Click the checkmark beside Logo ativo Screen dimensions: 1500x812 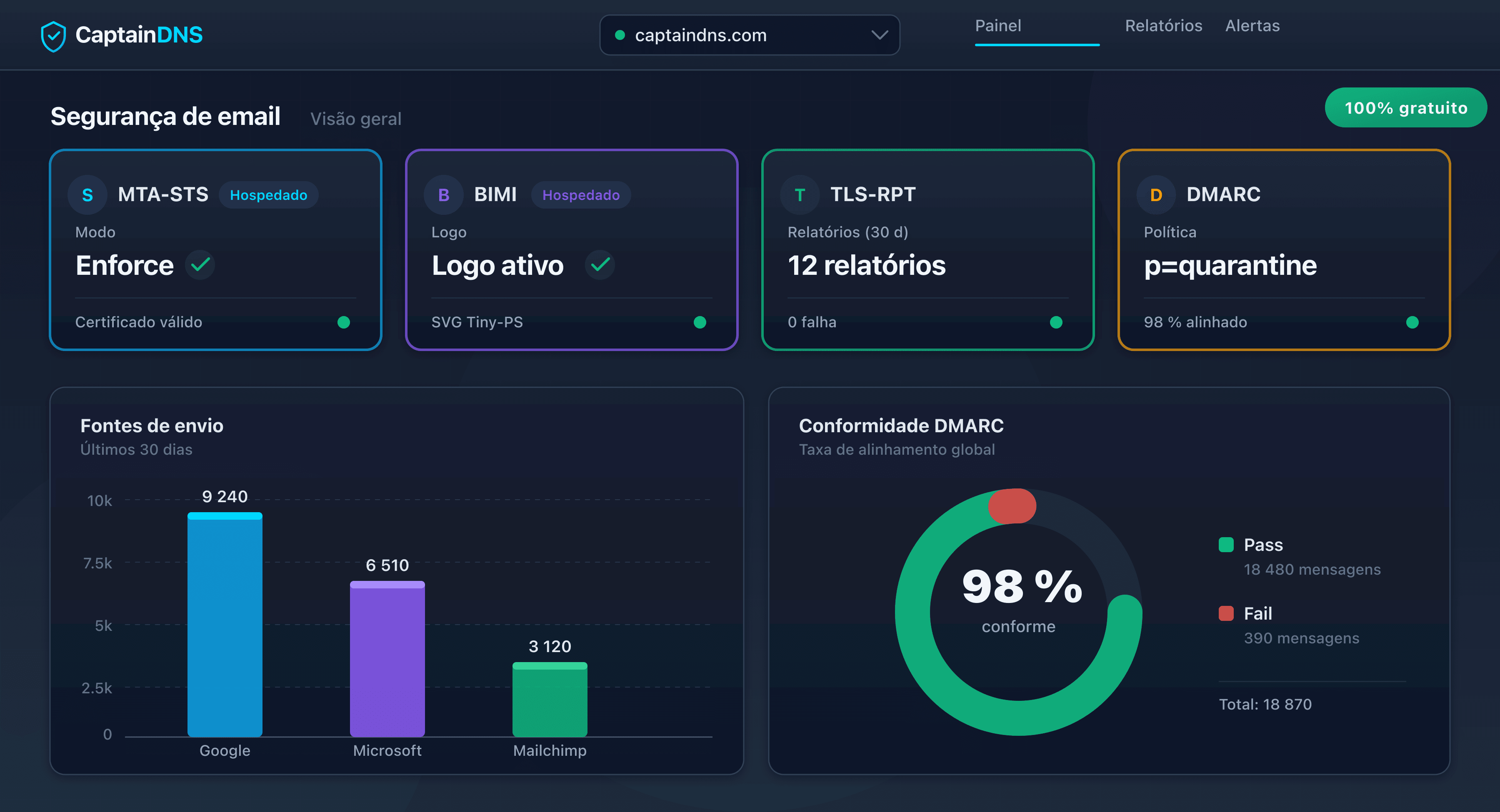(600, 265)
